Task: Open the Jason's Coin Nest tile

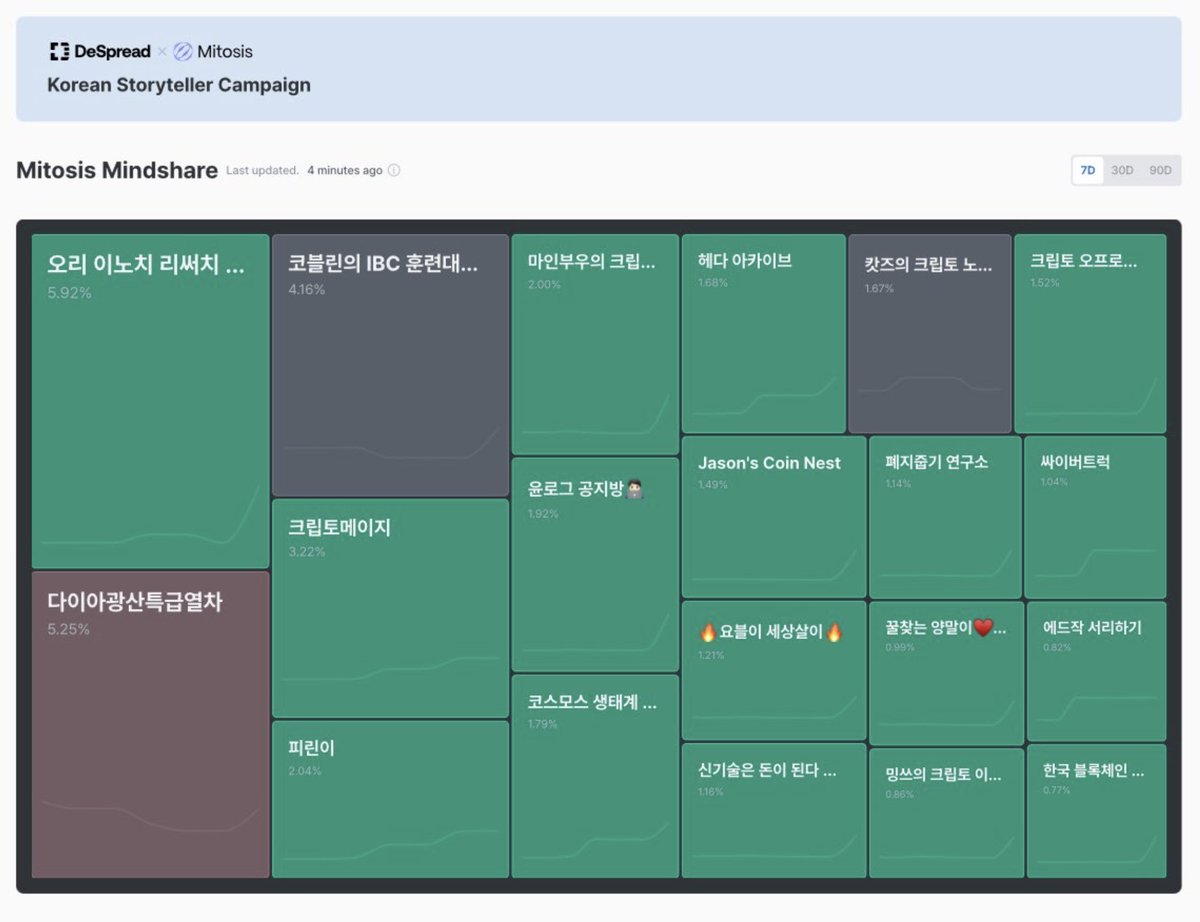Action: click(x=774, y=516)
